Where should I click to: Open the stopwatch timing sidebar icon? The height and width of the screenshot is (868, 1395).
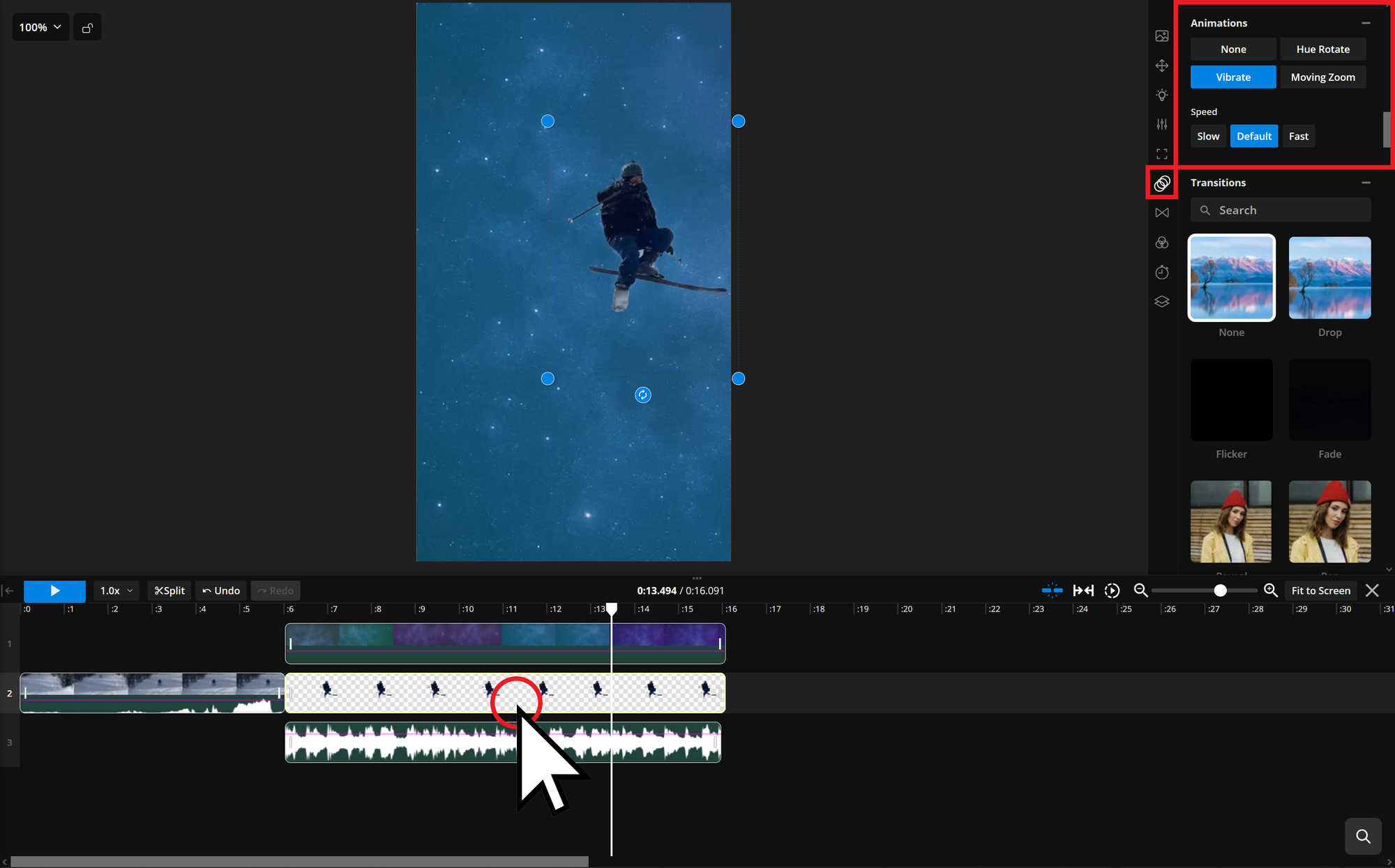[1161, 272]
